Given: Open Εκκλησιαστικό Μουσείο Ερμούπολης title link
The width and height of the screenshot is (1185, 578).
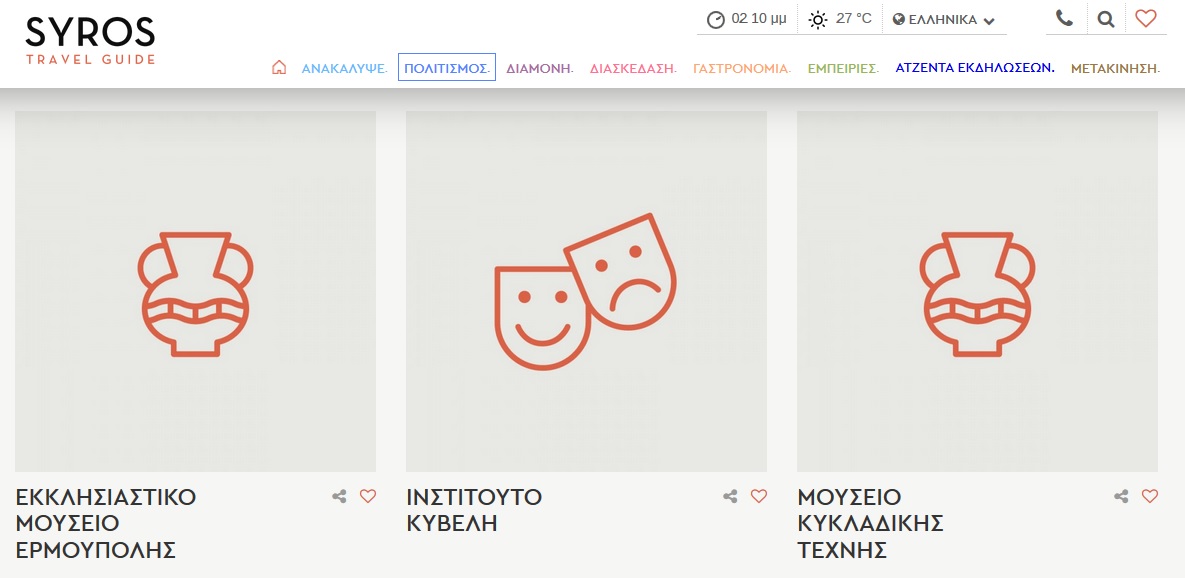Looking at the screenshot, I should click(x=106, y=523).
